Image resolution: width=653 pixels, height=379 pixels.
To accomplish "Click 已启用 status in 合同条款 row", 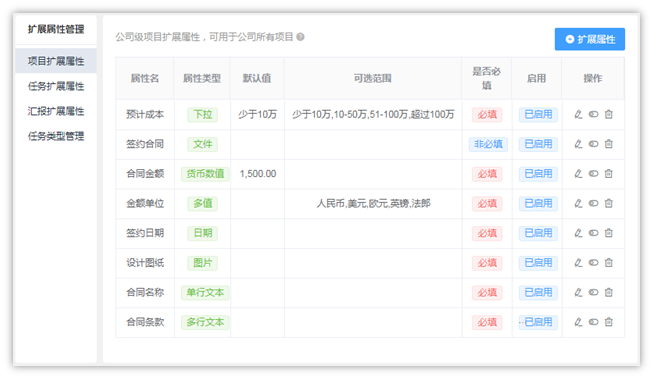I will [x=538, y=322].
